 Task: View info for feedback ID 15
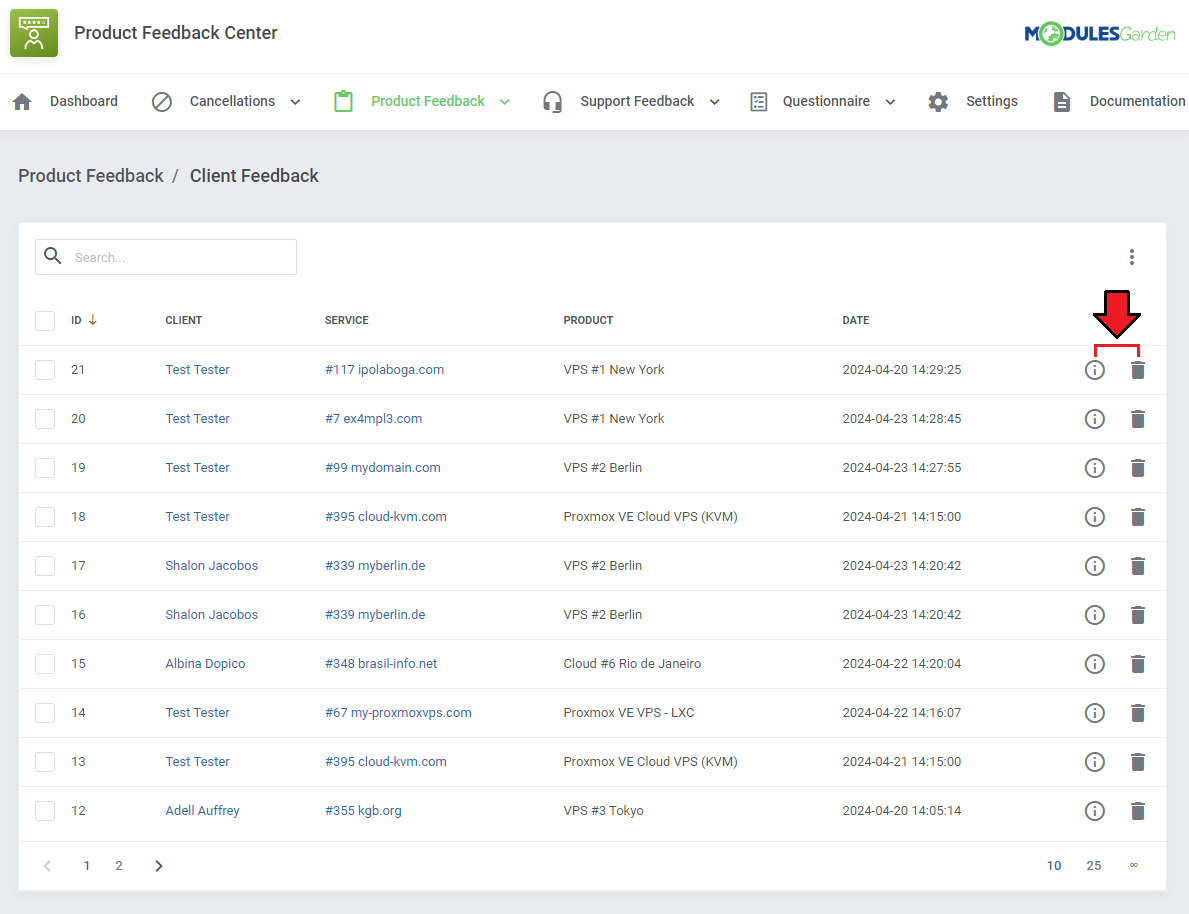coord(1095,664)
